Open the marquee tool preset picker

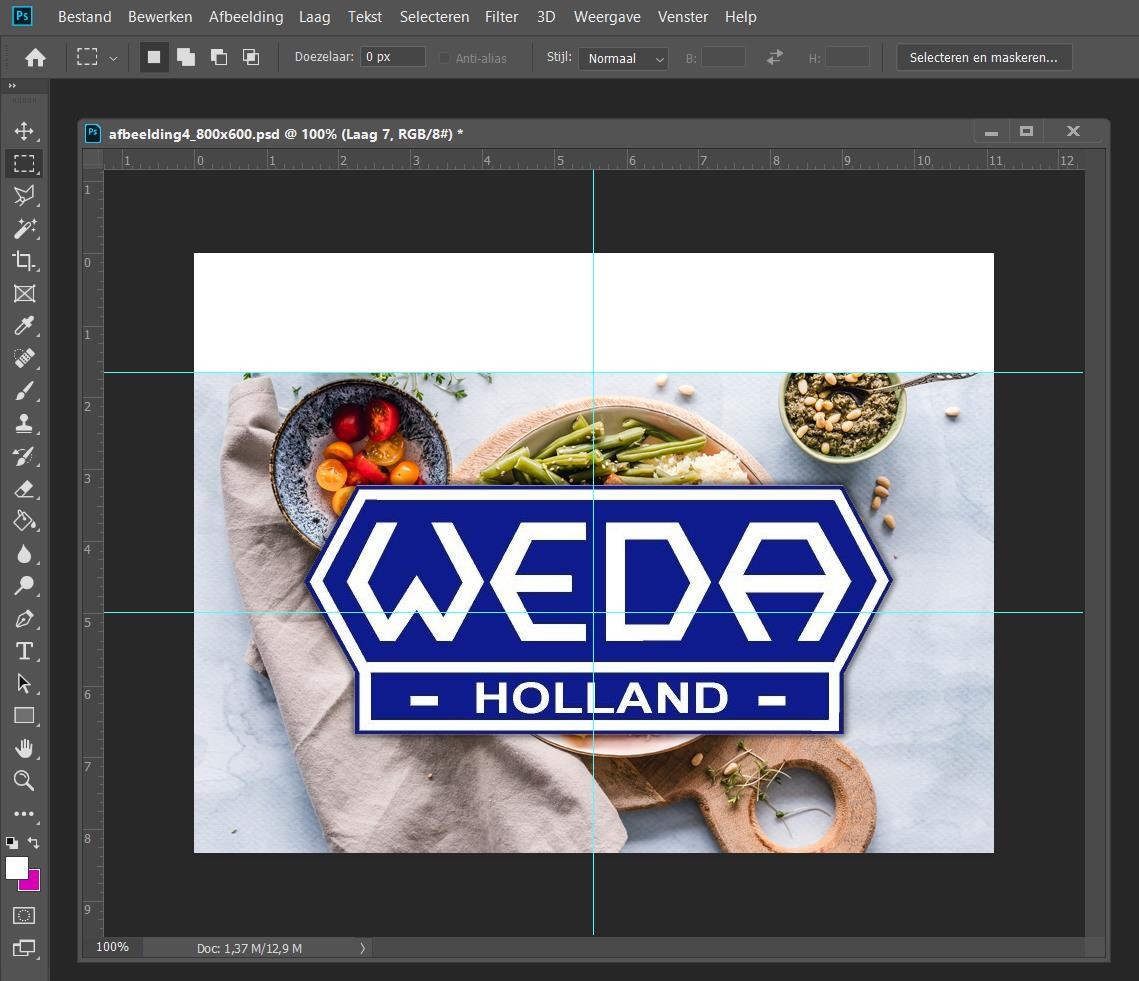pyautogui.click(x=113, y=58)
